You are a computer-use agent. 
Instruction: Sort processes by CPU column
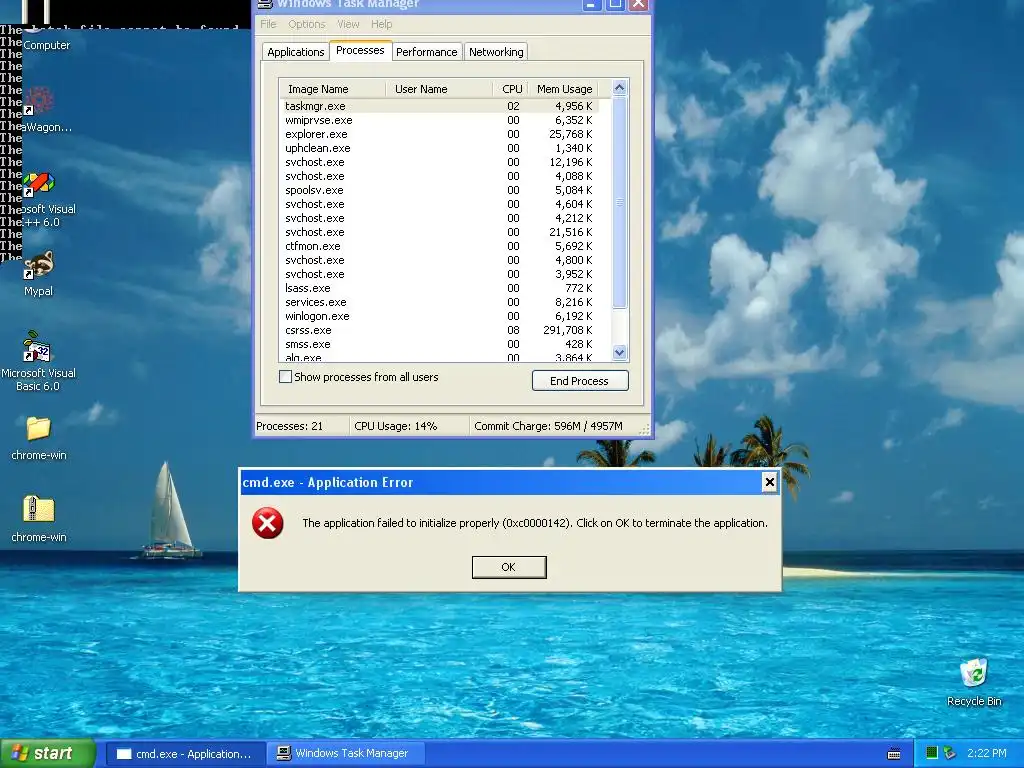[x=510, y=89]
